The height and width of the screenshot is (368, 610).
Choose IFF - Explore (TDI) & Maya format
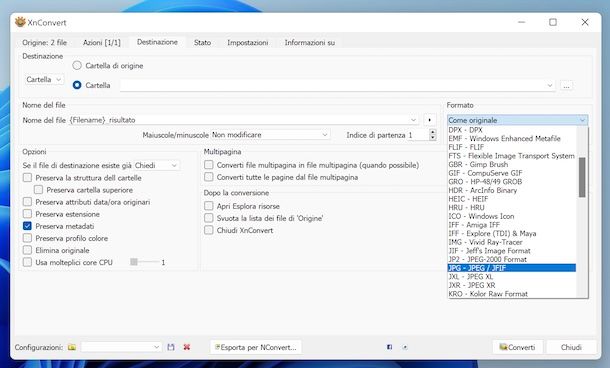click(x=512, y=233)
